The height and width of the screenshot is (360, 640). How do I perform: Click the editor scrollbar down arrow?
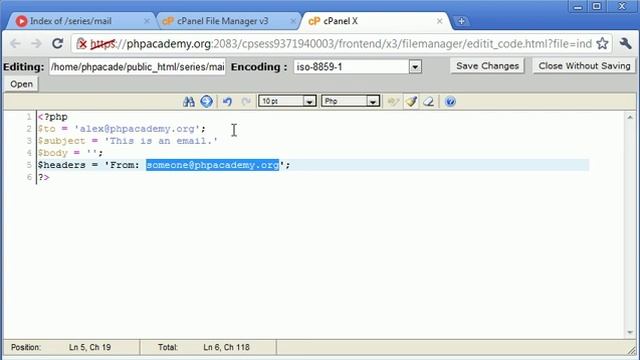[630, 332]
